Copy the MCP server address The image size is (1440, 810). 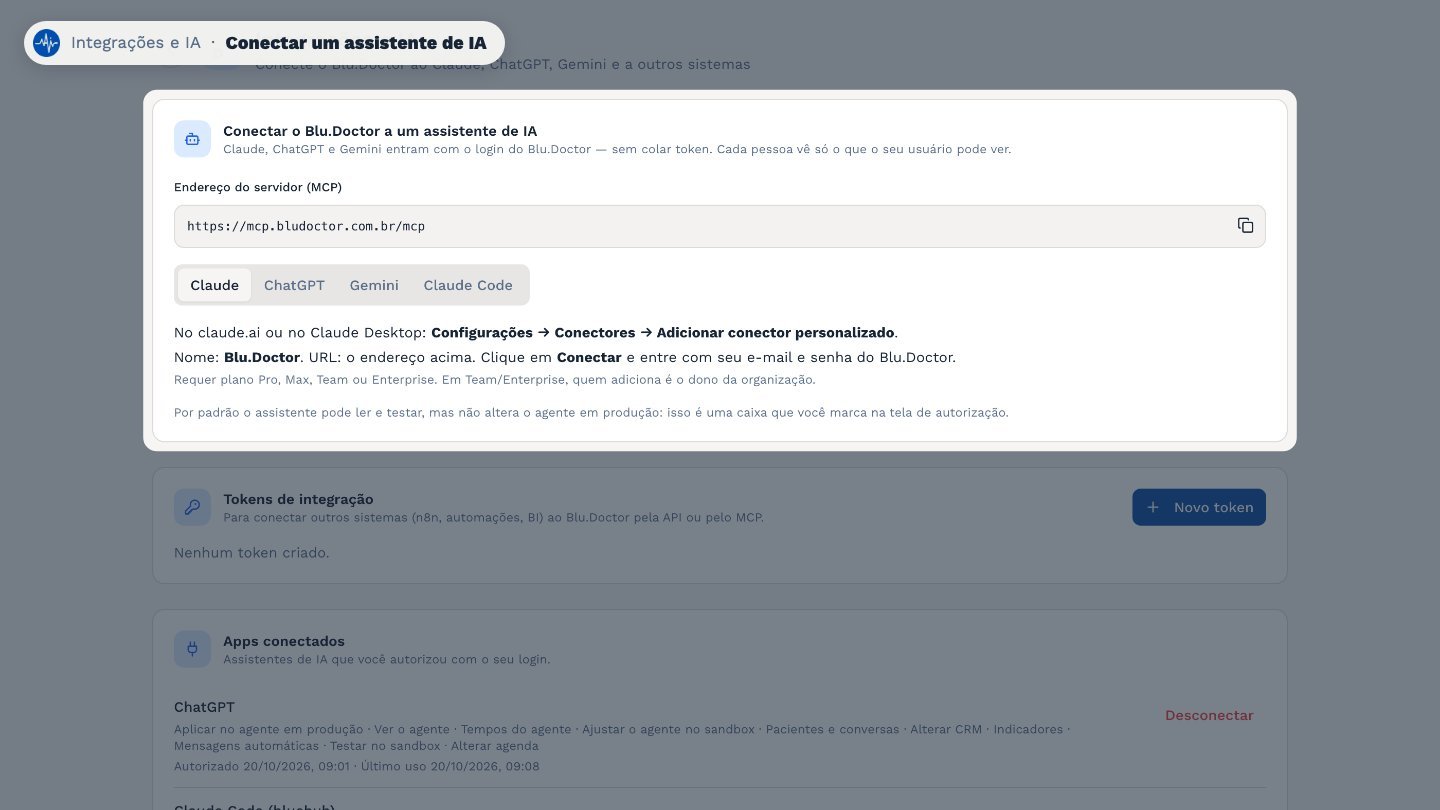[1245, 226]
